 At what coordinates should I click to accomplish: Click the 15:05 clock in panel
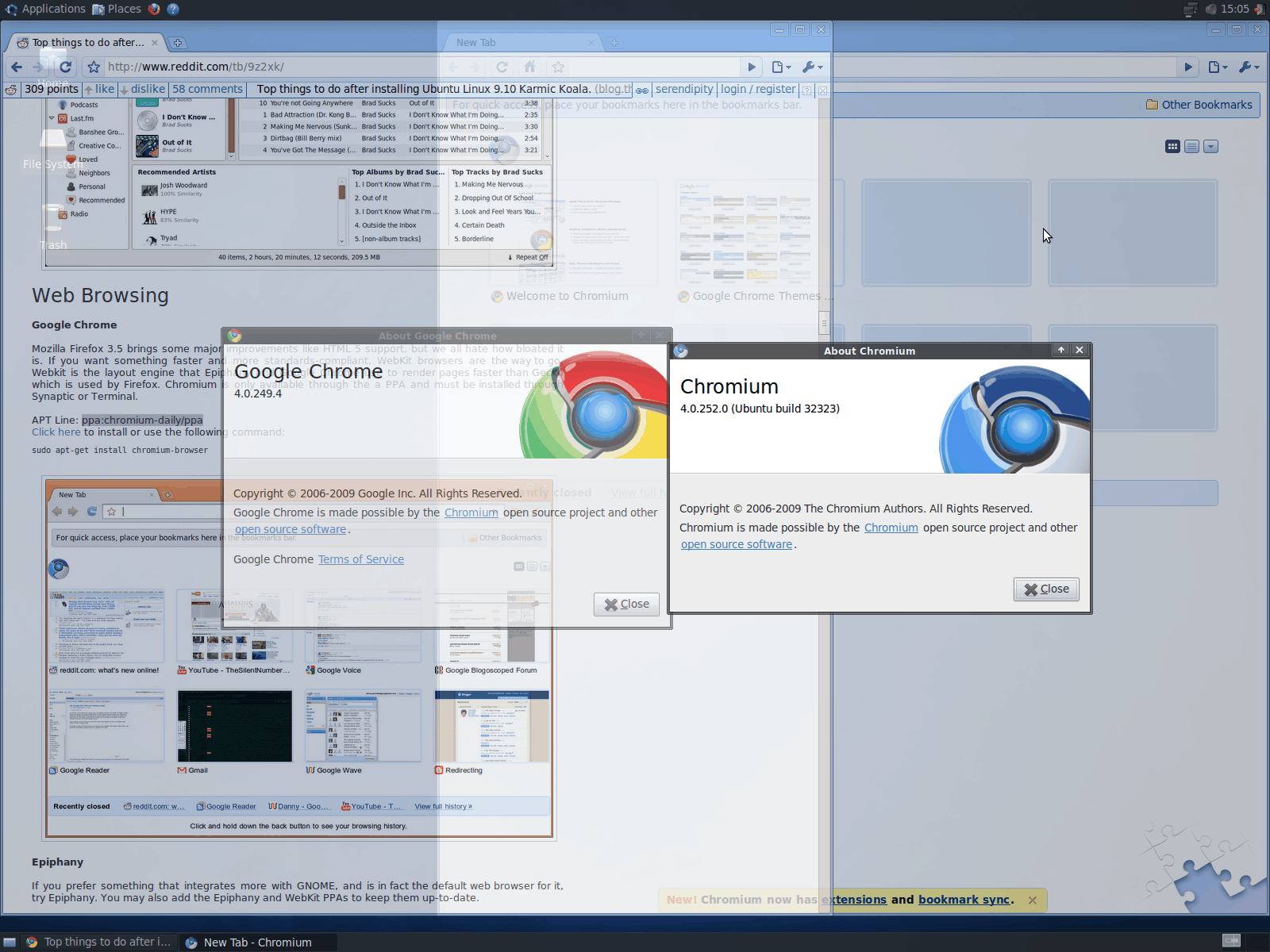coord(1235,9)
